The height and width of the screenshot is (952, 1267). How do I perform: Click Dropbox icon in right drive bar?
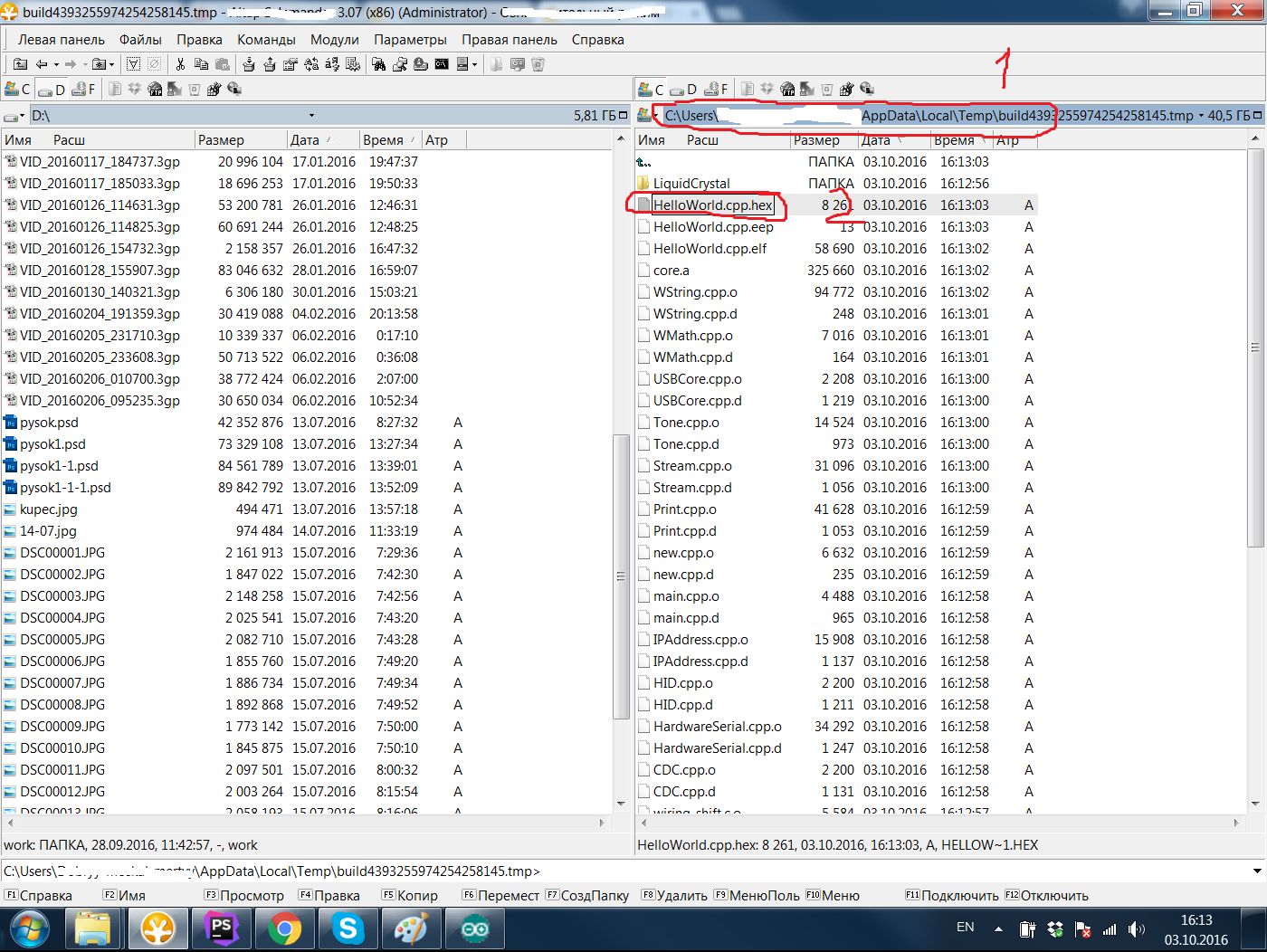pos(767,89)
